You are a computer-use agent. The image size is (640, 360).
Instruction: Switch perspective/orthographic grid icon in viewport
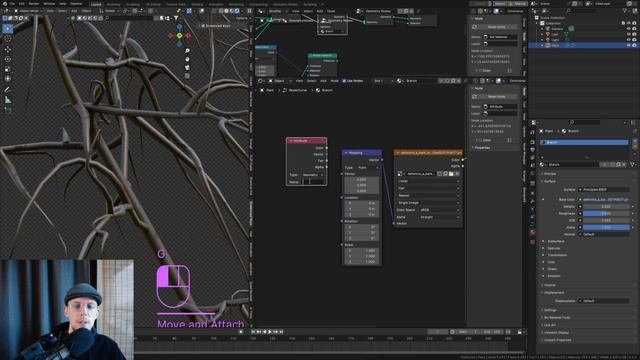coord(187,76)
